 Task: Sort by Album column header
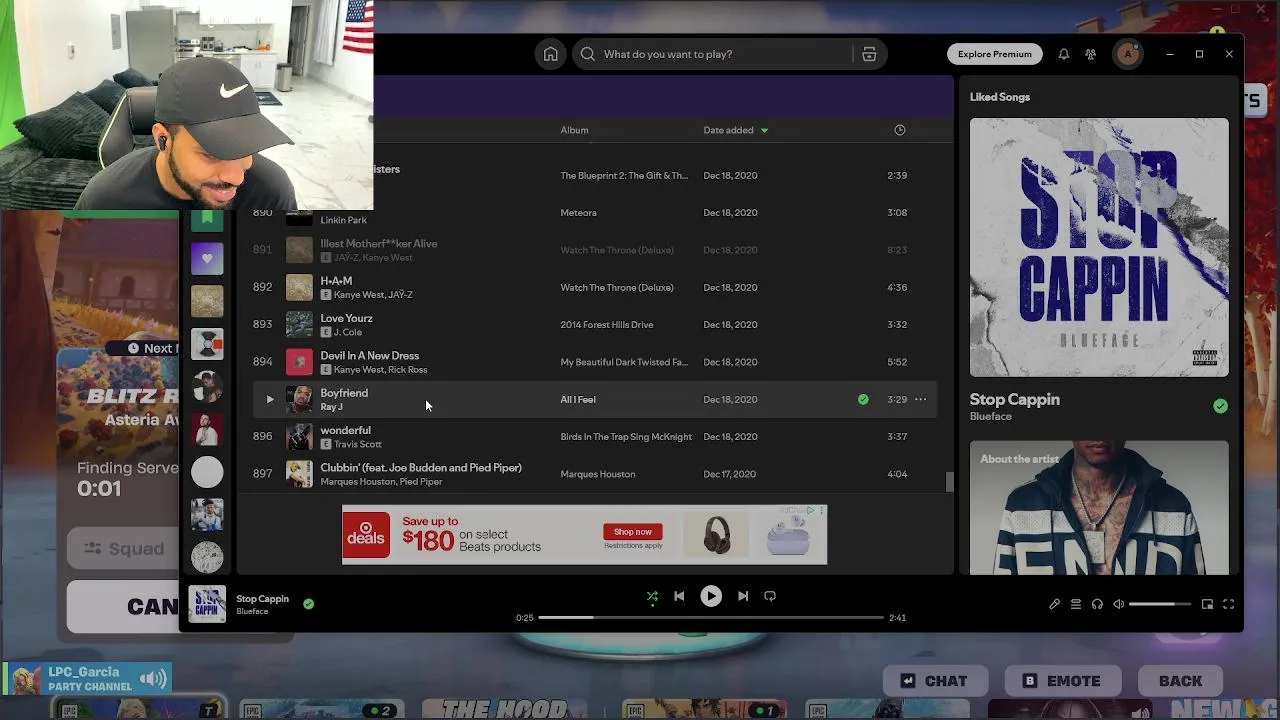(x=574, y=130)
